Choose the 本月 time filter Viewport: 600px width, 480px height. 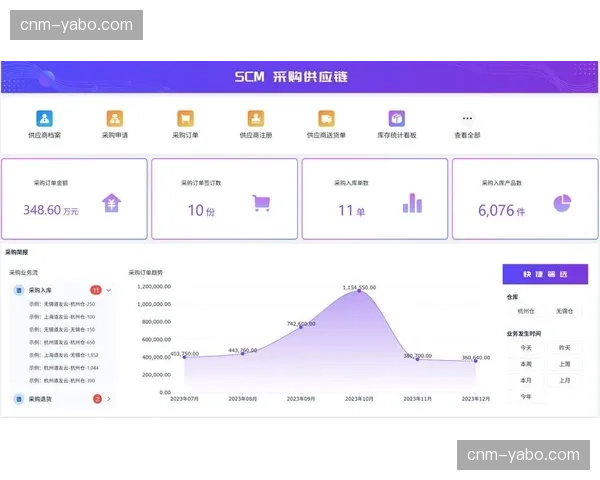point(526,380)
